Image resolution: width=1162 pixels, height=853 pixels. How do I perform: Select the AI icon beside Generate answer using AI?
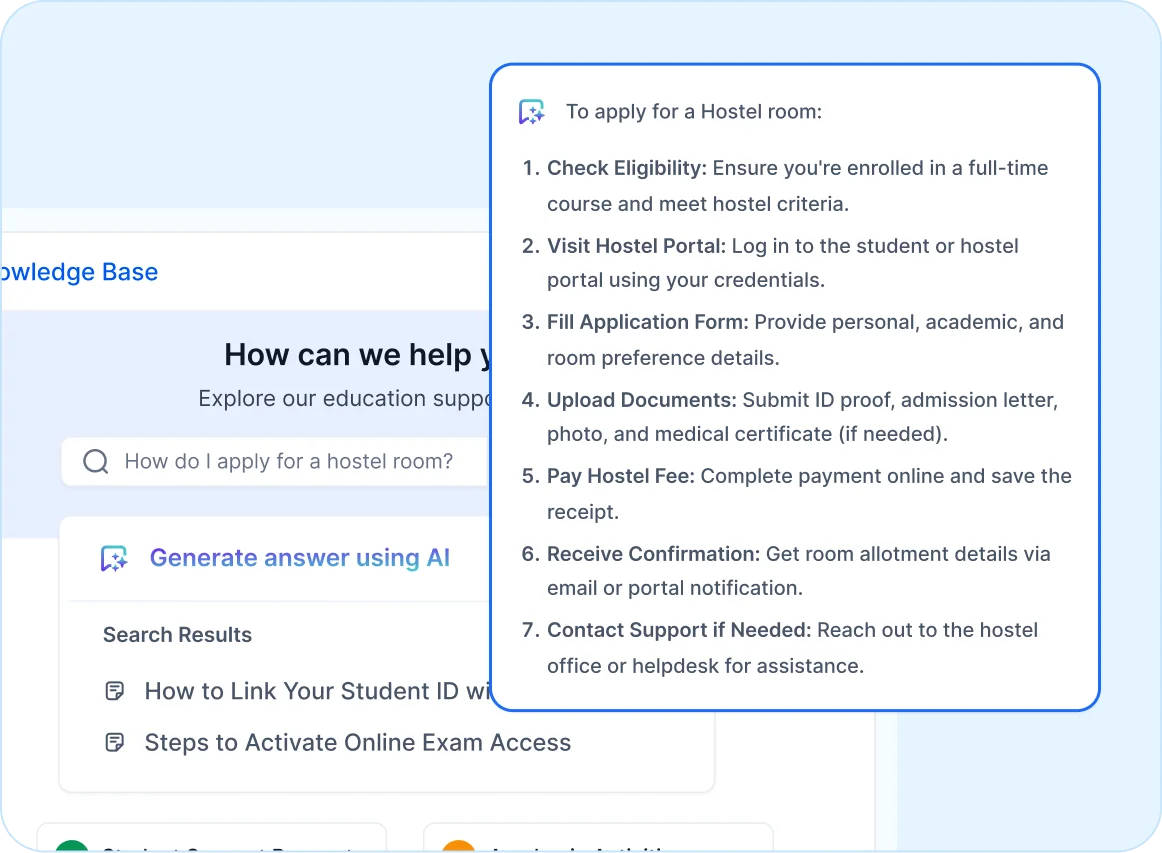click(114, 558)
